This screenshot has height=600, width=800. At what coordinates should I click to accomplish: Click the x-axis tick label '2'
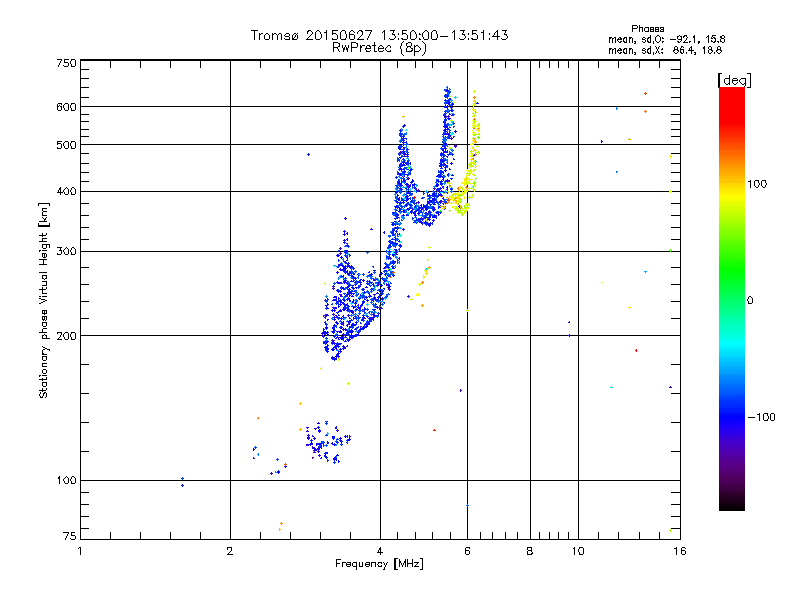pyautogui.click(x=230, y=551)
